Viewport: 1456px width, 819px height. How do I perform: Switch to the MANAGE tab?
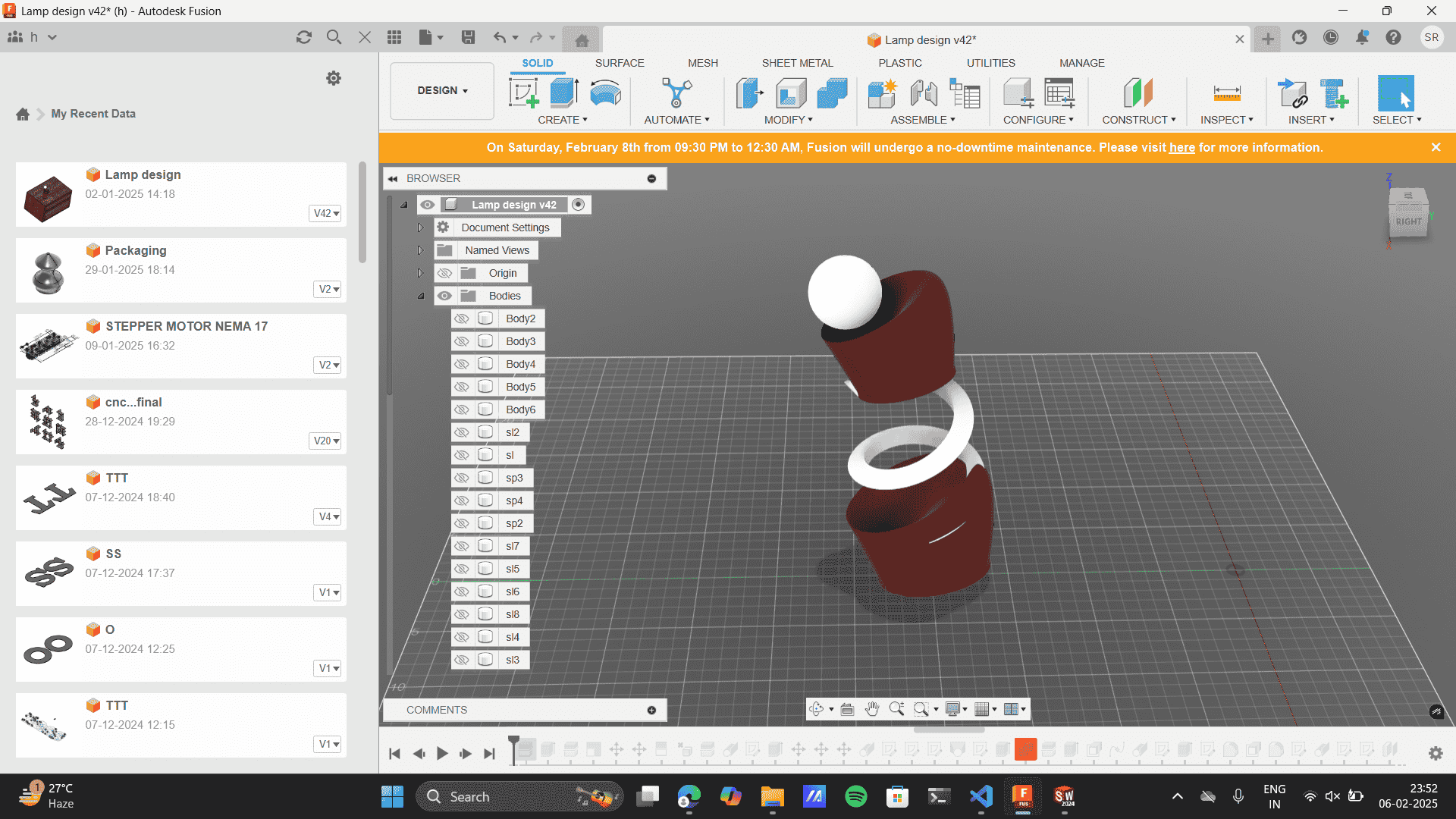click(x=1082, y=63)
